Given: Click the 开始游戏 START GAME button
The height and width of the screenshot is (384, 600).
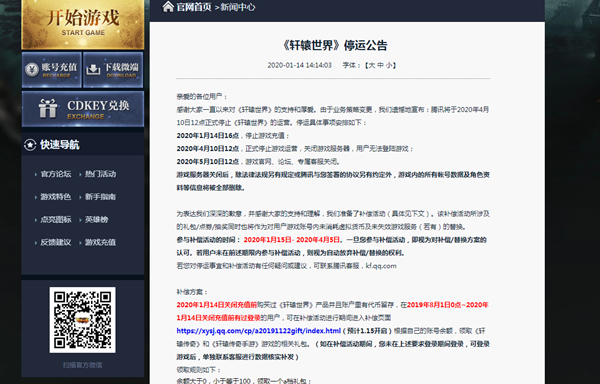Looking at the screenshot, I should click(83, 24).
